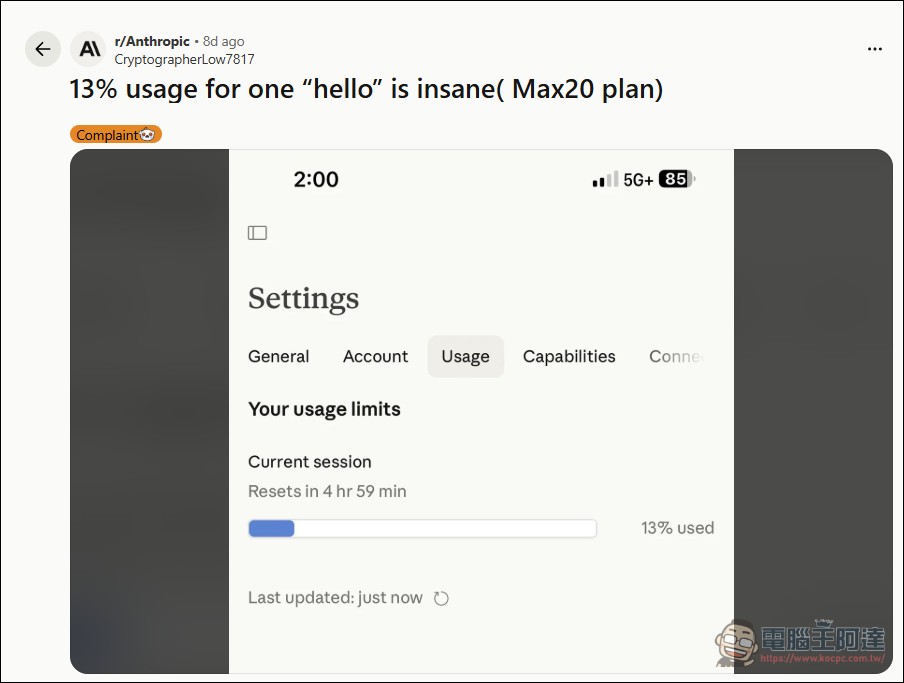Open the three-dot post options menu
The image size is (904, 683).
pos(875,49)
